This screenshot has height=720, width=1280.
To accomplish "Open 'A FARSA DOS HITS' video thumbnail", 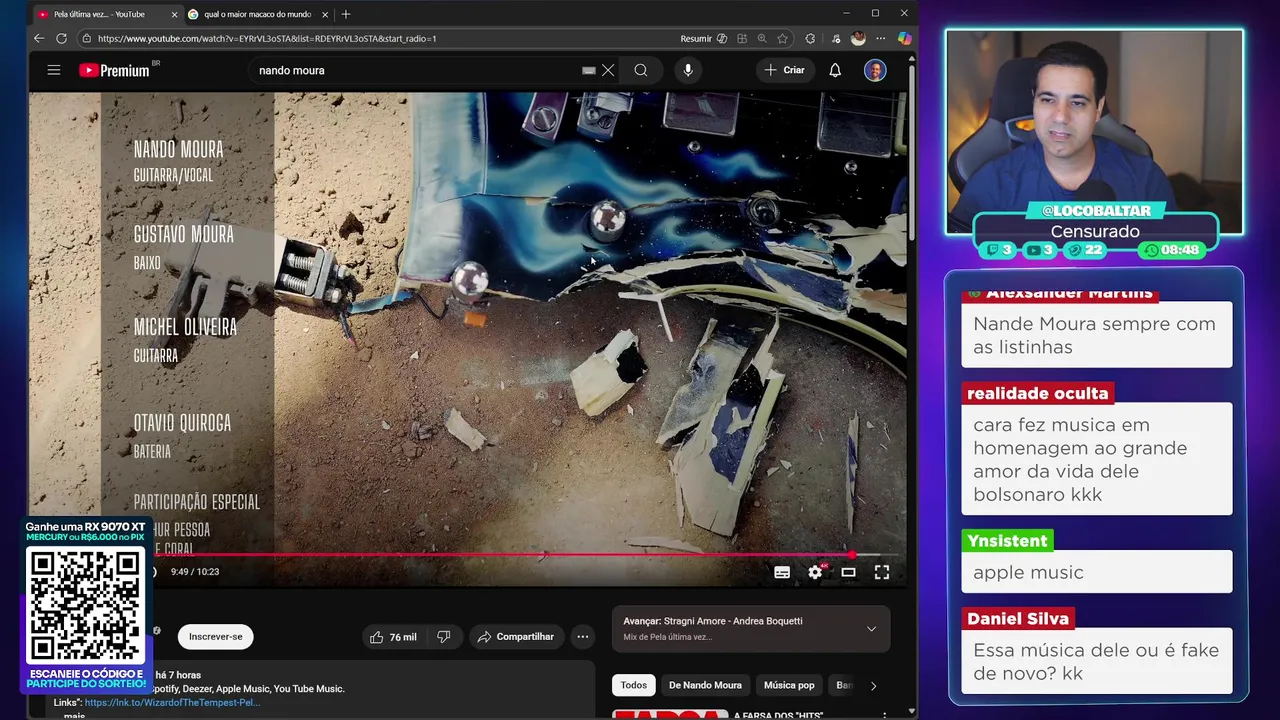I will [x=669, y=714].
